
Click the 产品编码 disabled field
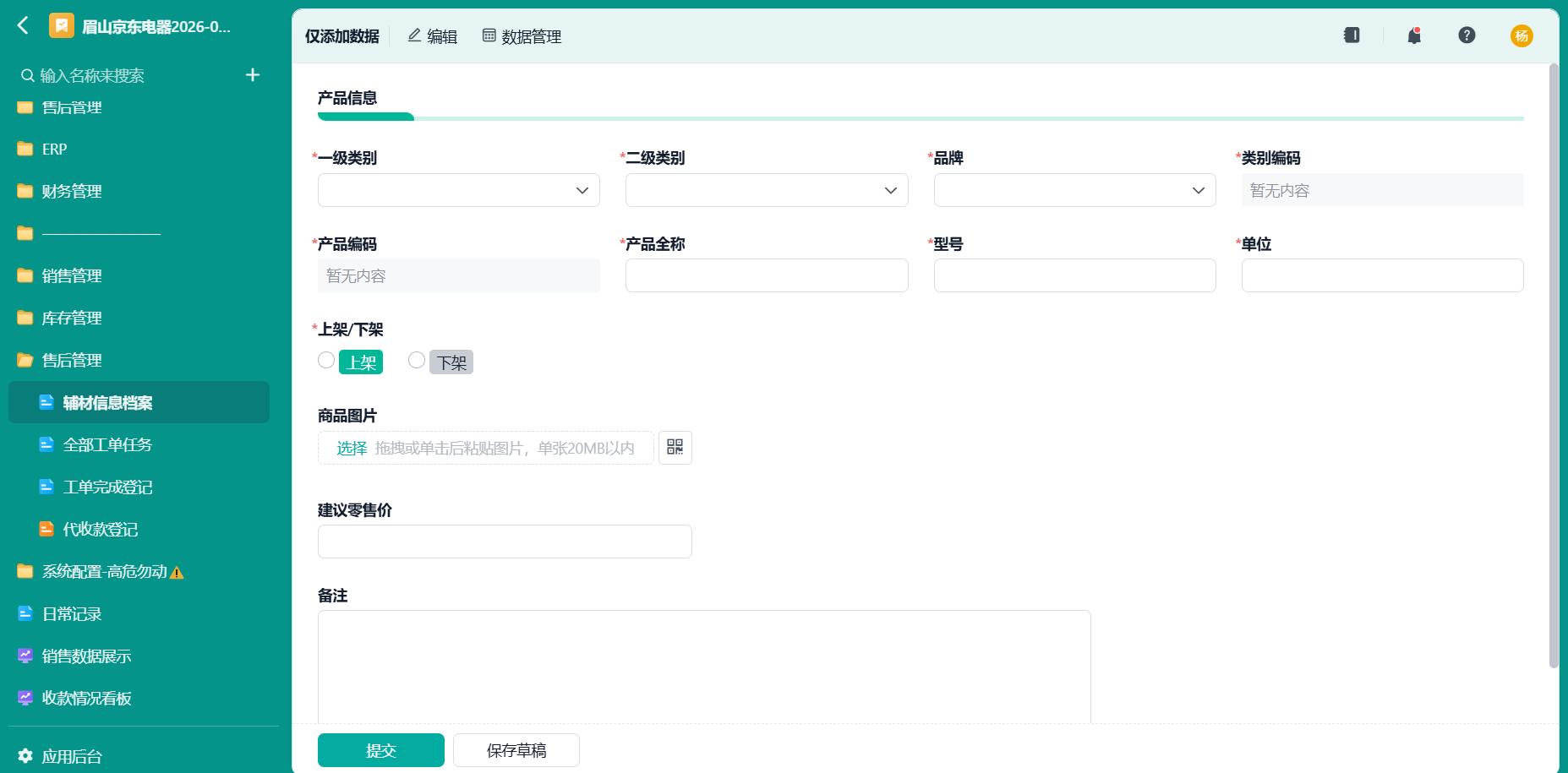point(459,275)
